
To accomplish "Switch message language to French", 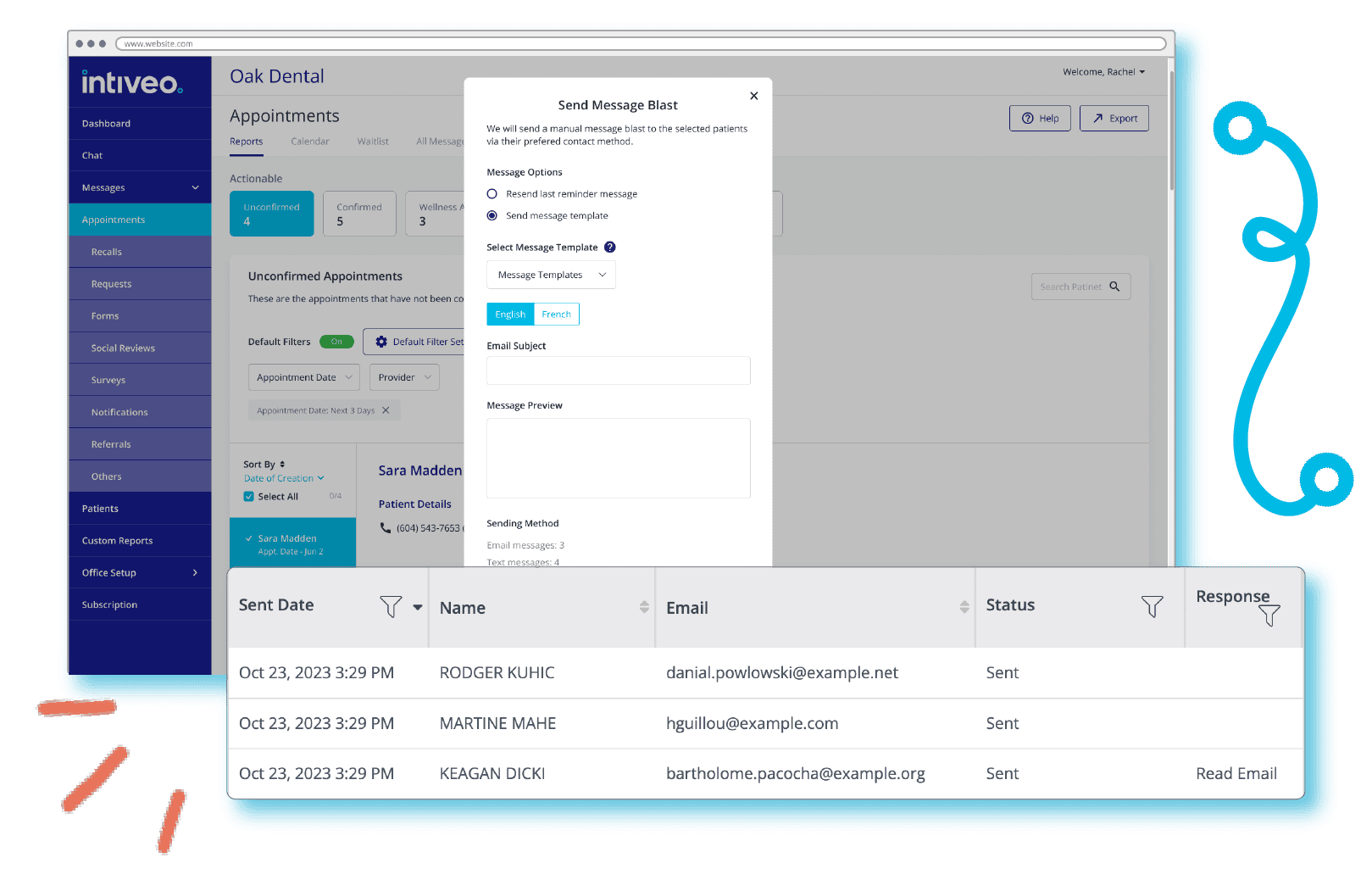I will pyautogui.click(x=557, y=315).
